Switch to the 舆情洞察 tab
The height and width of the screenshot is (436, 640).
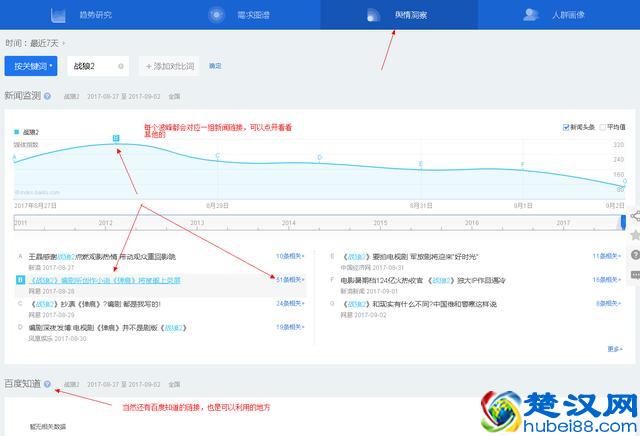click(399, 15)
